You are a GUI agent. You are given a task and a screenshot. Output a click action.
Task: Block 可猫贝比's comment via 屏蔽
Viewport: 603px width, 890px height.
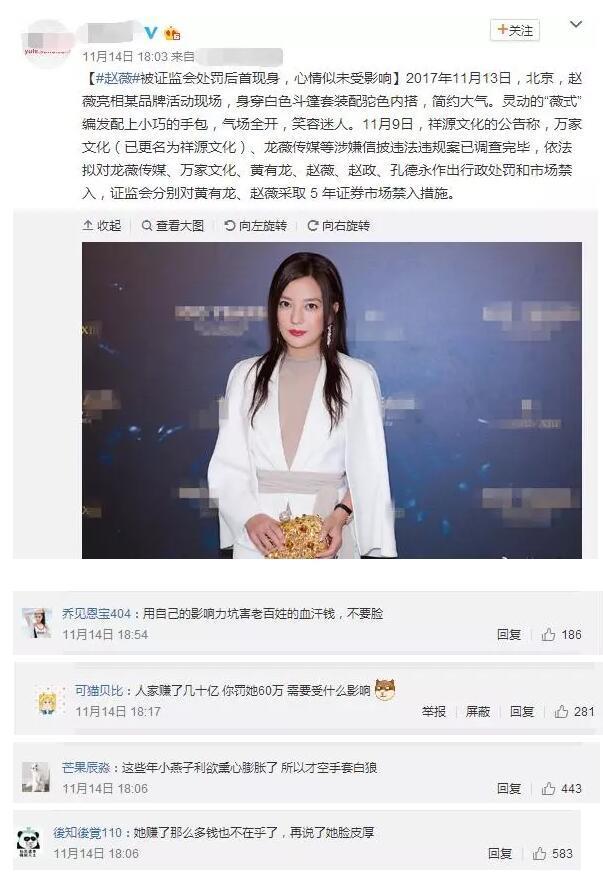(x=478, y=712)
